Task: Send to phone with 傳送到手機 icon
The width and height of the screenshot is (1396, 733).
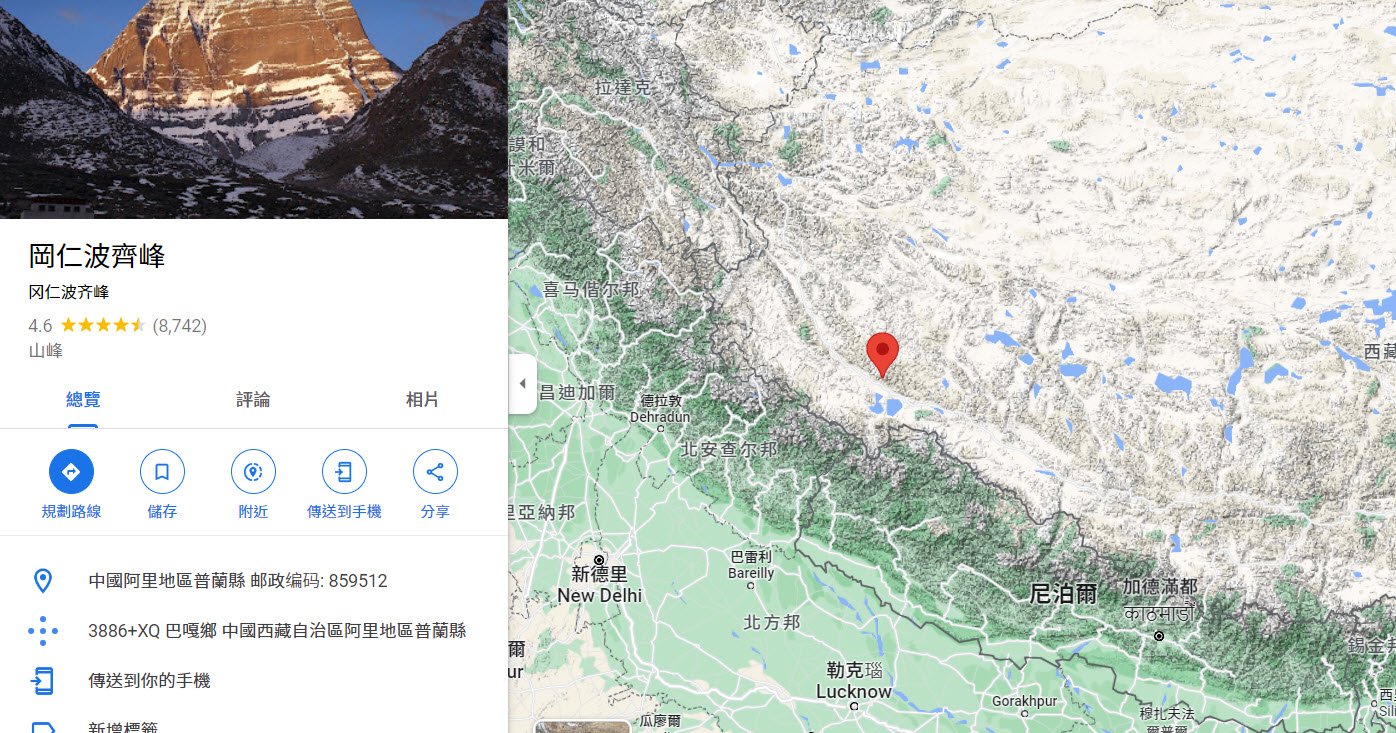Action: [344, 472]
